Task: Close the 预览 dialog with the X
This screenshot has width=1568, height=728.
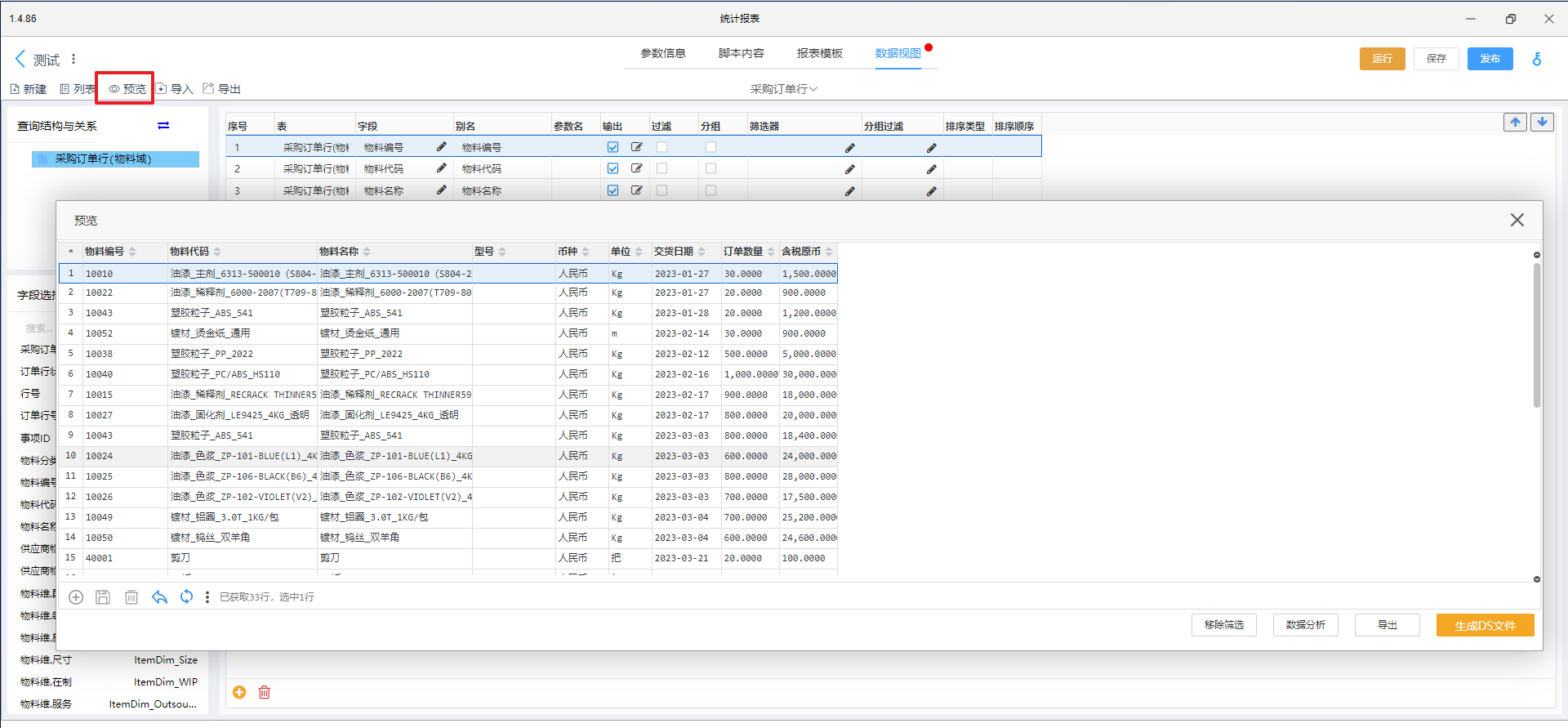Action: pos(1517,220)
